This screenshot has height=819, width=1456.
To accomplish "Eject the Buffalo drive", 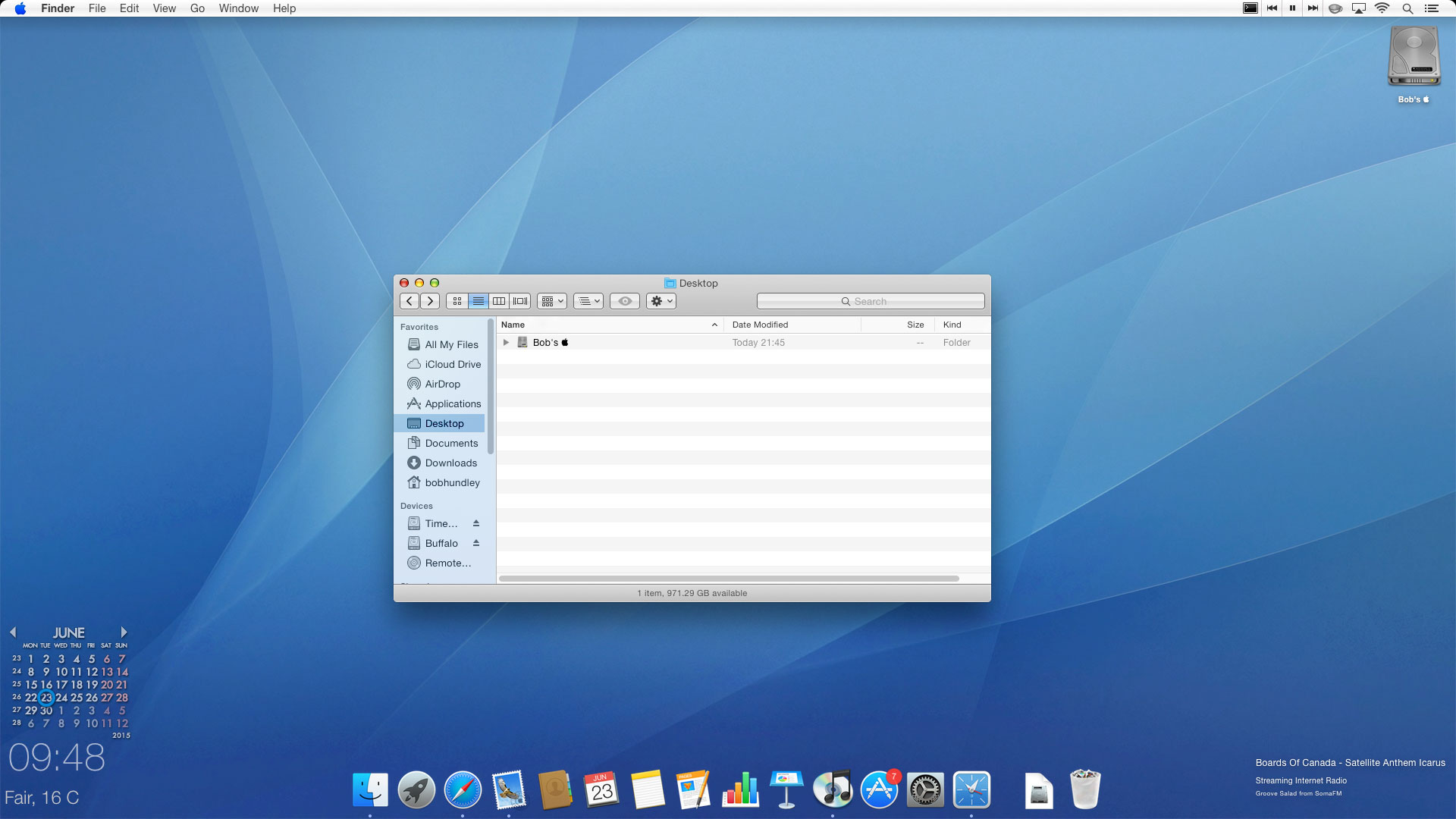I will point(476,543).
